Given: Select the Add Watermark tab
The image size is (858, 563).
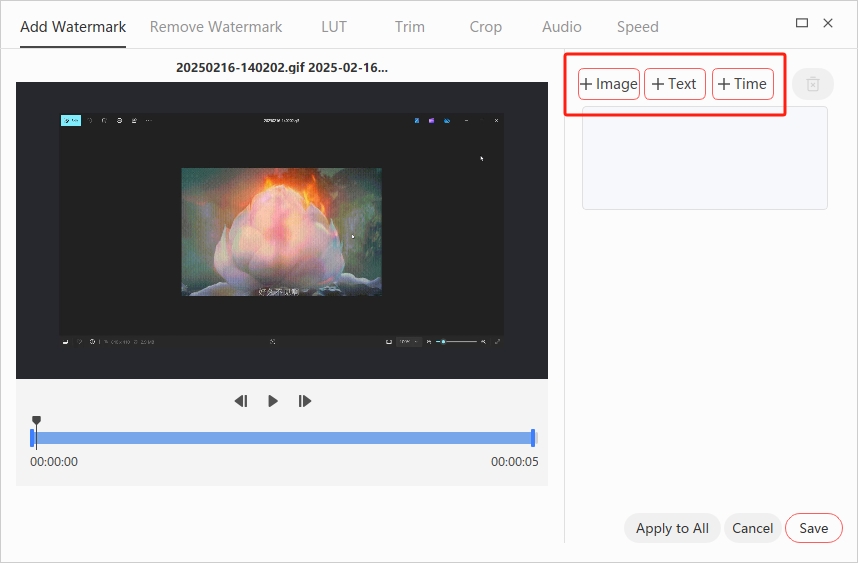Looking at the screenshot, I should pos(73,27).
